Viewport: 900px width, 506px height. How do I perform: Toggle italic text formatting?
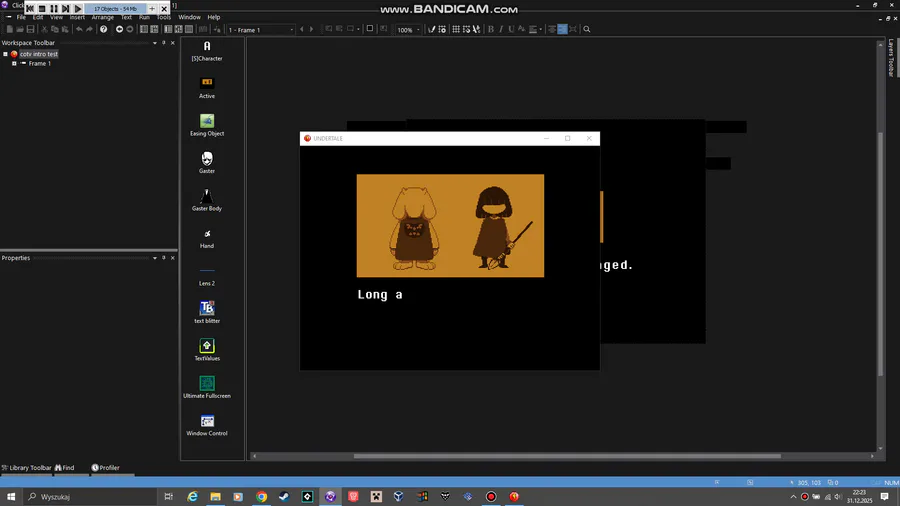coord(503,30)
